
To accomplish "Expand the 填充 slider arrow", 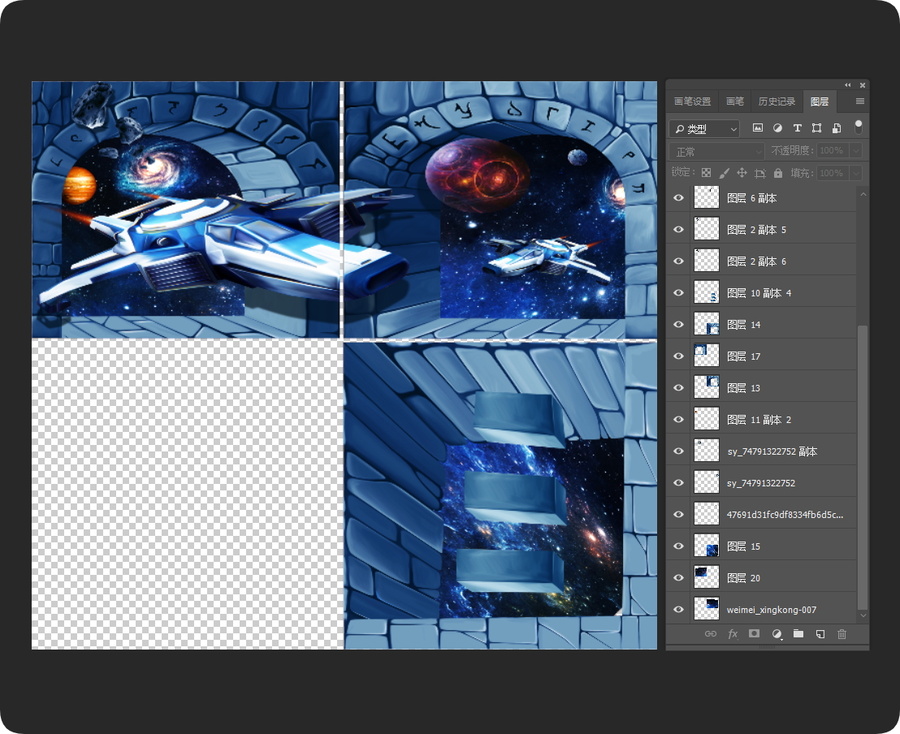I will (856, 173).
